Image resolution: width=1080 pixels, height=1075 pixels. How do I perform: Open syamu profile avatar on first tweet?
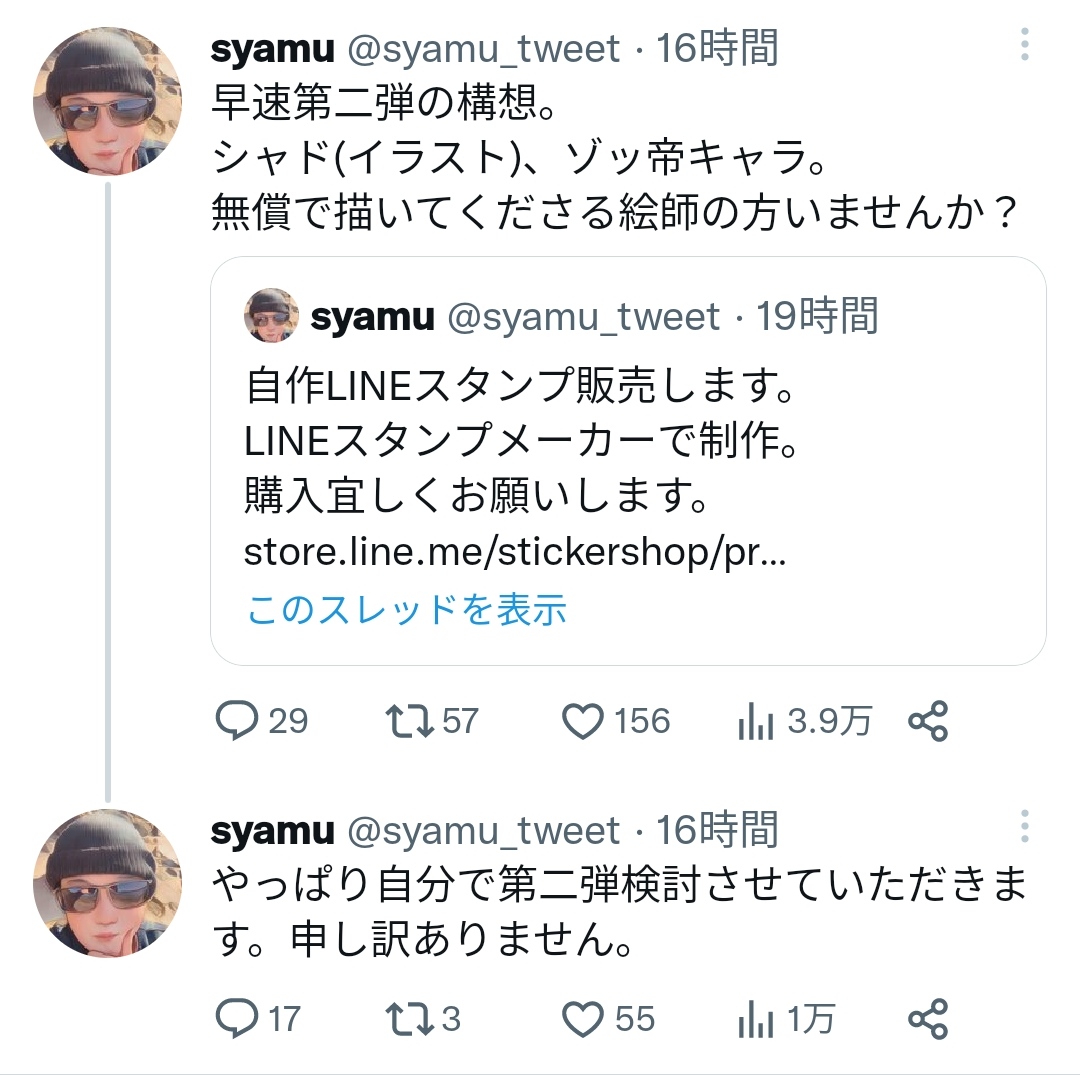[x=107, y=103]
